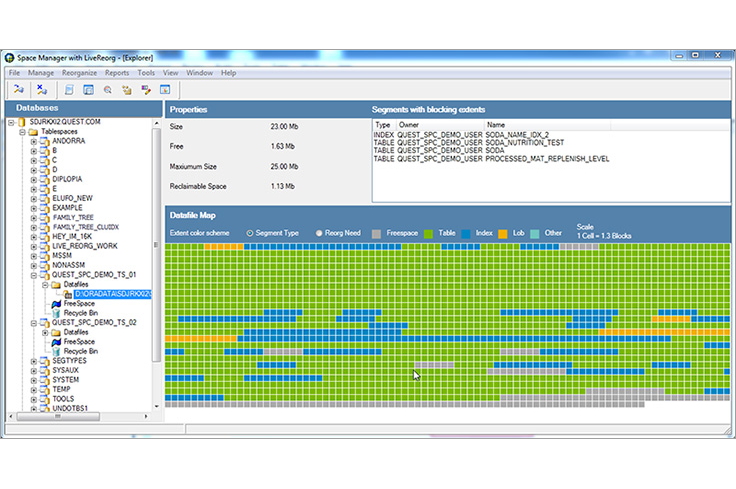Select the SYSAUX tablespace icon

click(x=45, y=371)
